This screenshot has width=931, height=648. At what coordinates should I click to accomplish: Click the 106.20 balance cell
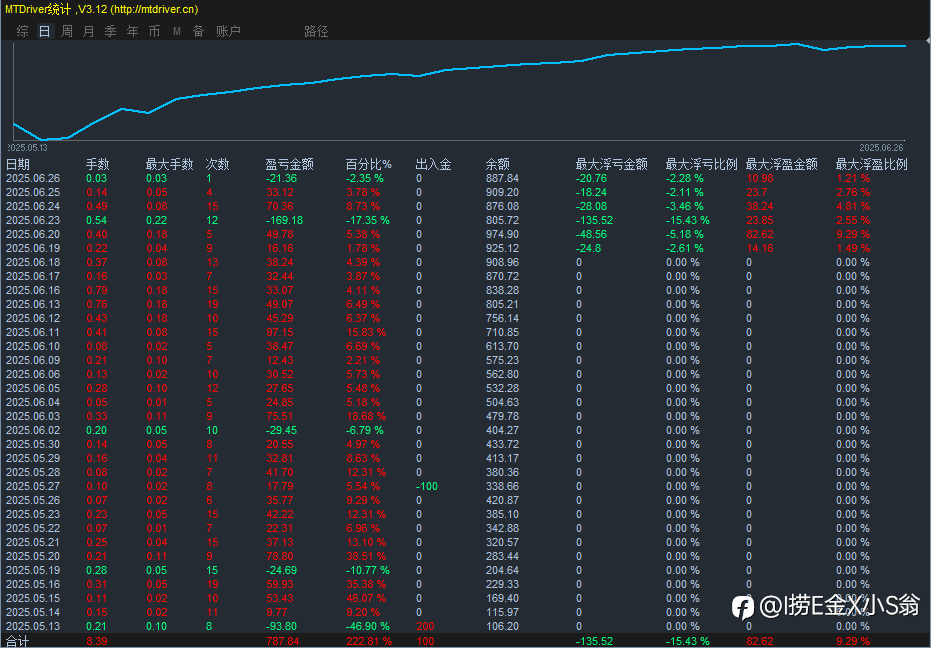[502, 626]
